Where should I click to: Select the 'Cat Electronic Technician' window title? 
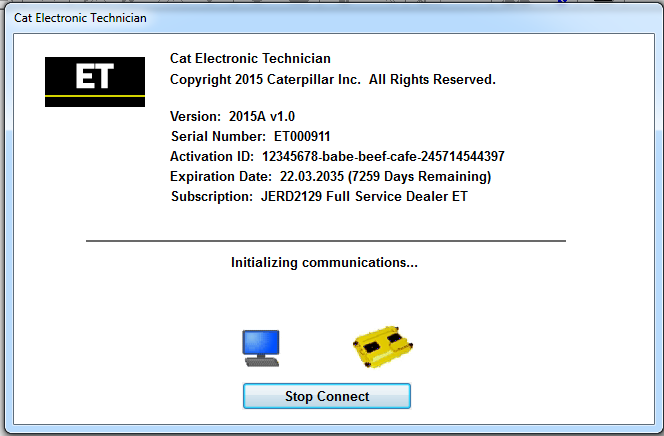[x=80, y=18]
